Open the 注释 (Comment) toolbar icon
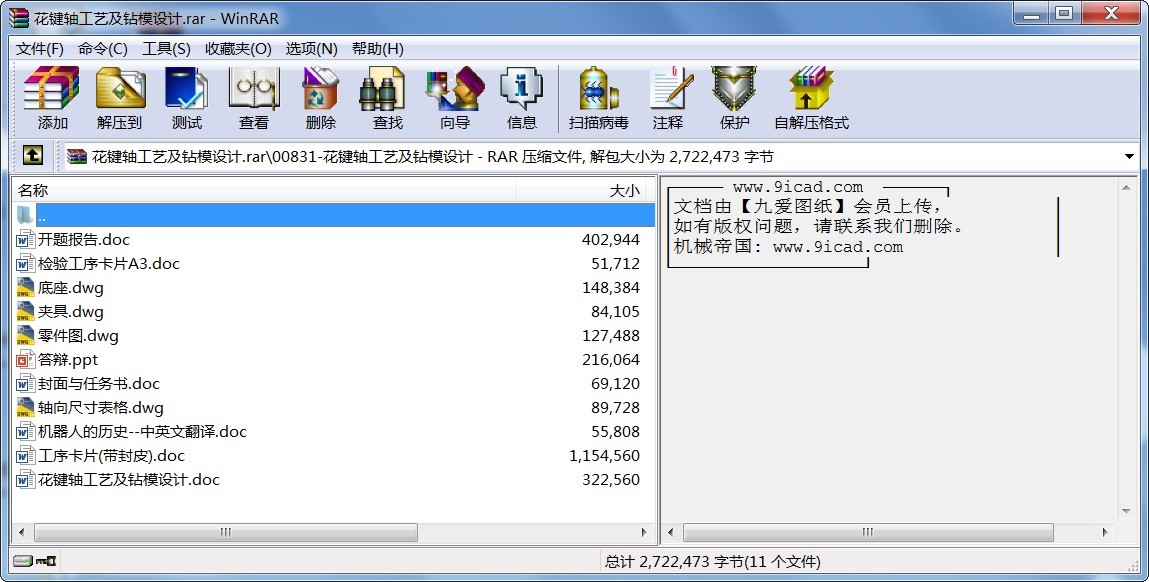Viewport: 1149px width, 582px height. [x=668, y=98]
